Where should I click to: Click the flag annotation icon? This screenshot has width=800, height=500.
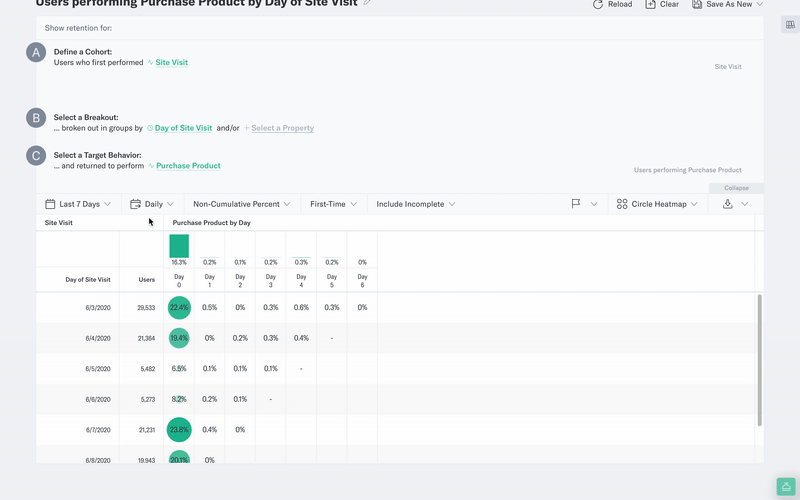(x=576, y=204)
